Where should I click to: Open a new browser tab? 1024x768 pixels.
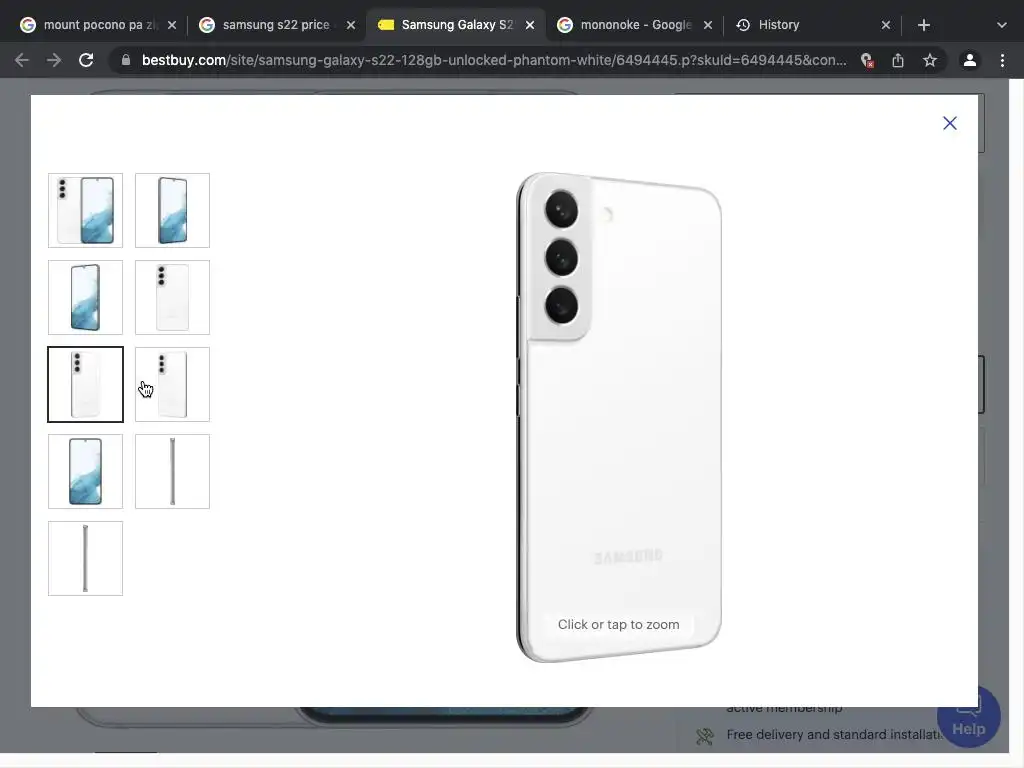tap(923, 25)
